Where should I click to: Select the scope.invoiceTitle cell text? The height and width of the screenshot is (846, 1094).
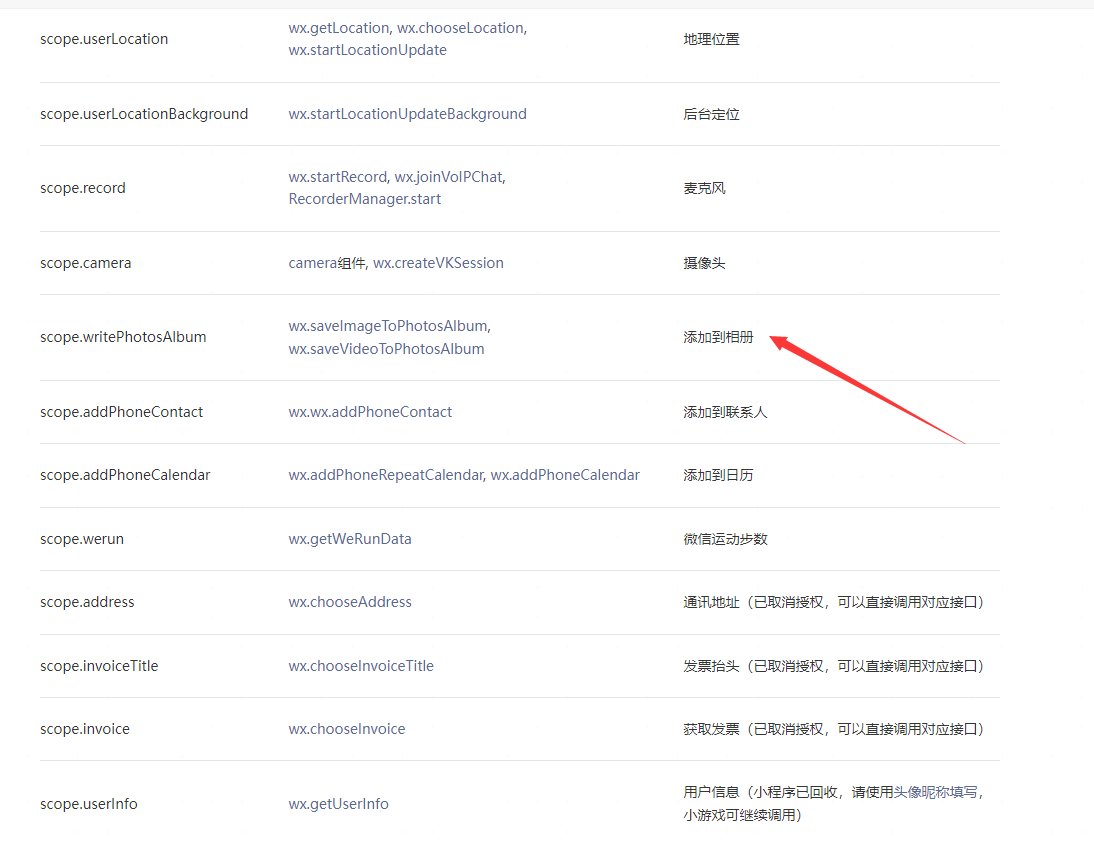tap(99, 666)
